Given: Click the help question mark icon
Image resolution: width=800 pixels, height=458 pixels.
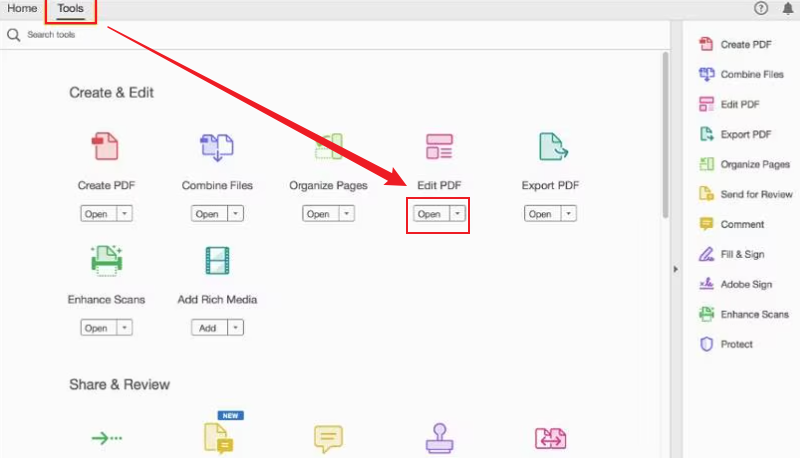Looking at the screenshot, I should [x=761, y=8].
